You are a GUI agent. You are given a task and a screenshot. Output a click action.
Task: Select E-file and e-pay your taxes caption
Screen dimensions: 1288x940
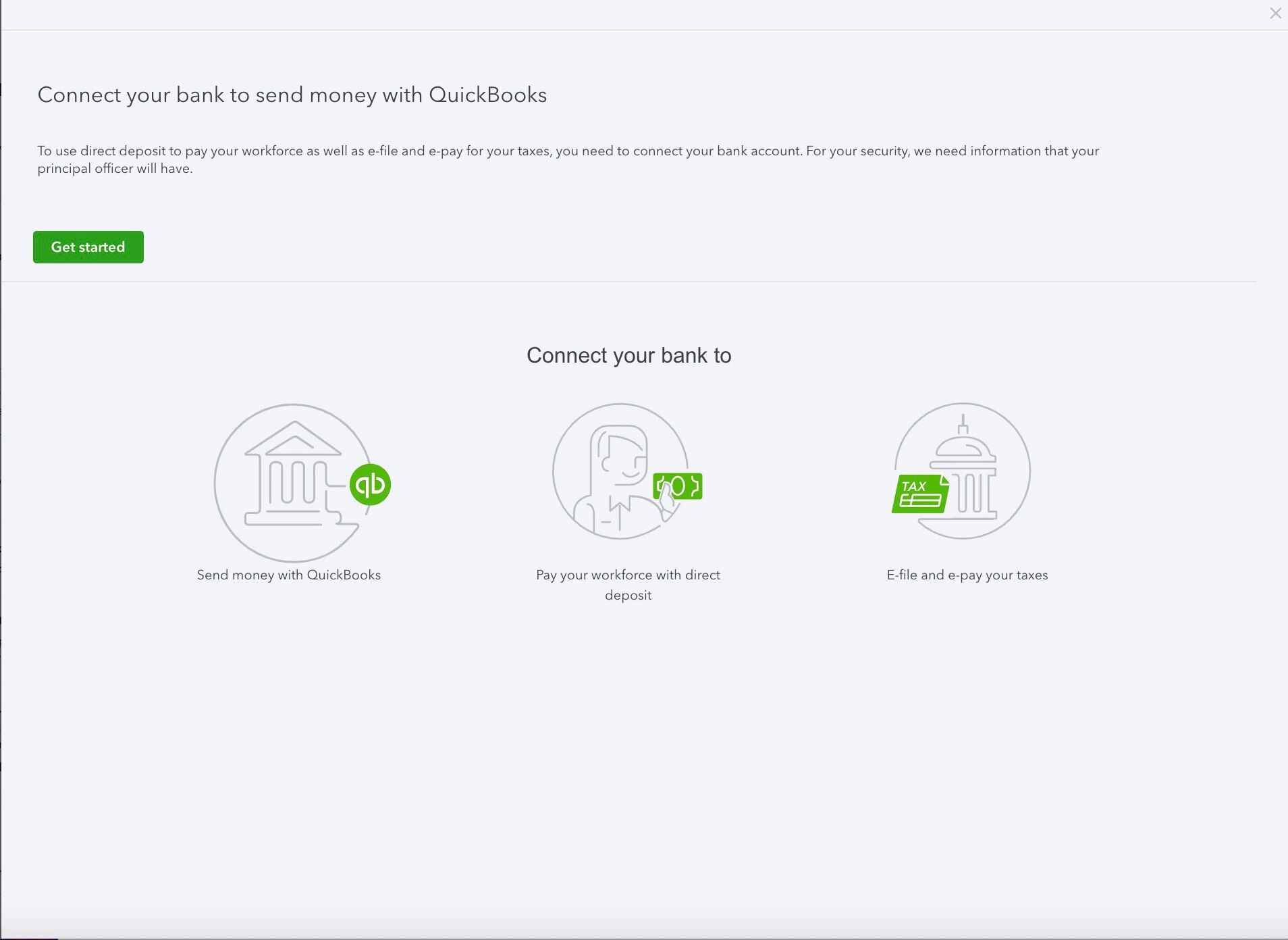pyautogui.click(x=967, y=575)
